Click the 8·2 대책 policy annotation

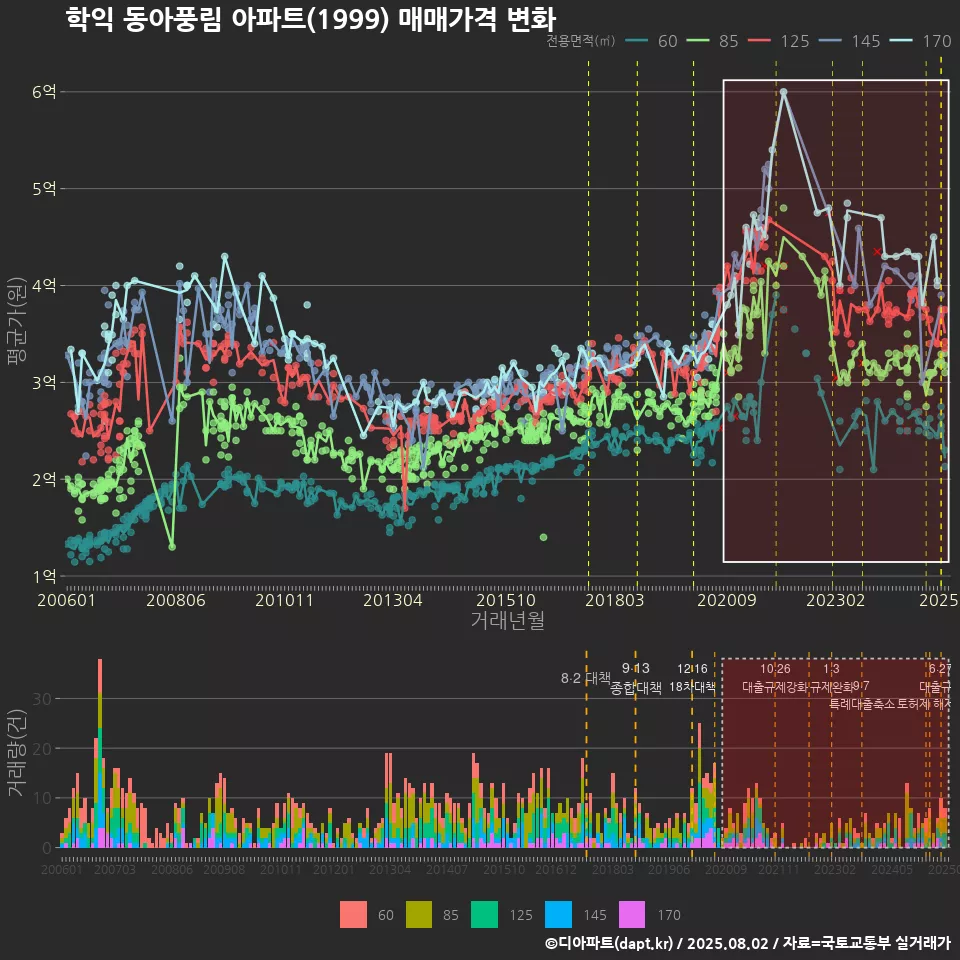tap(586, 678)
